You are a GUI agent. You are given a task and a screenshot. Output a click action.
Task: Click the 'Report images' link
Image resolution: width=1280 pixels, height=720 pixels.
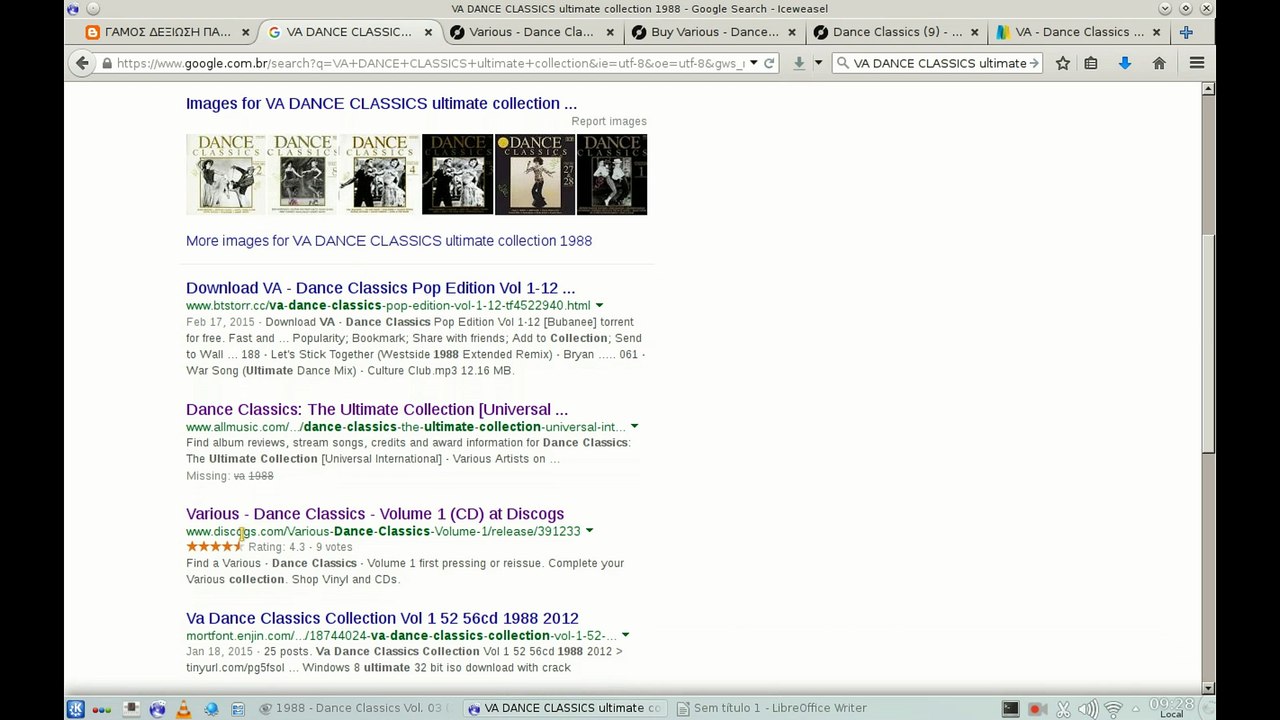[x=609, y=121]
